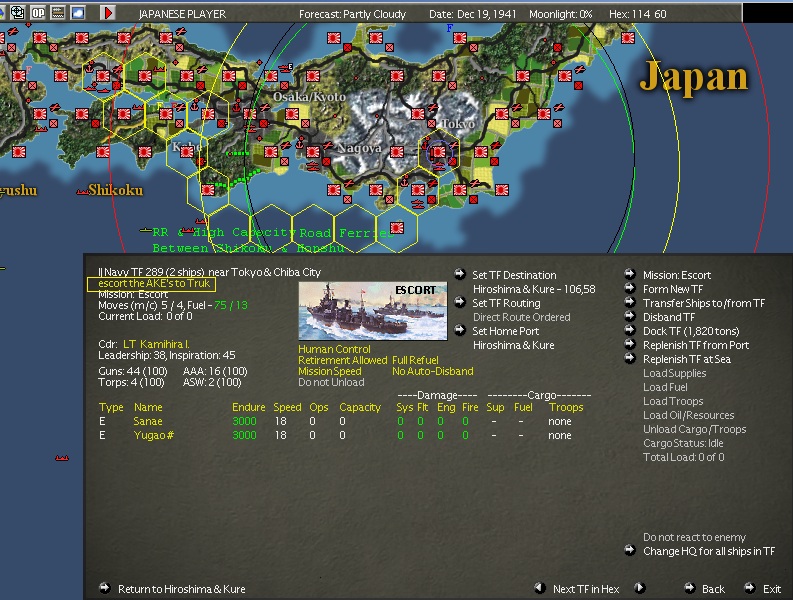Screen dimensions: 793x600
Task: Click the red end-turn arrow icon
Action: pyautogui.click(x=108, y=12)
